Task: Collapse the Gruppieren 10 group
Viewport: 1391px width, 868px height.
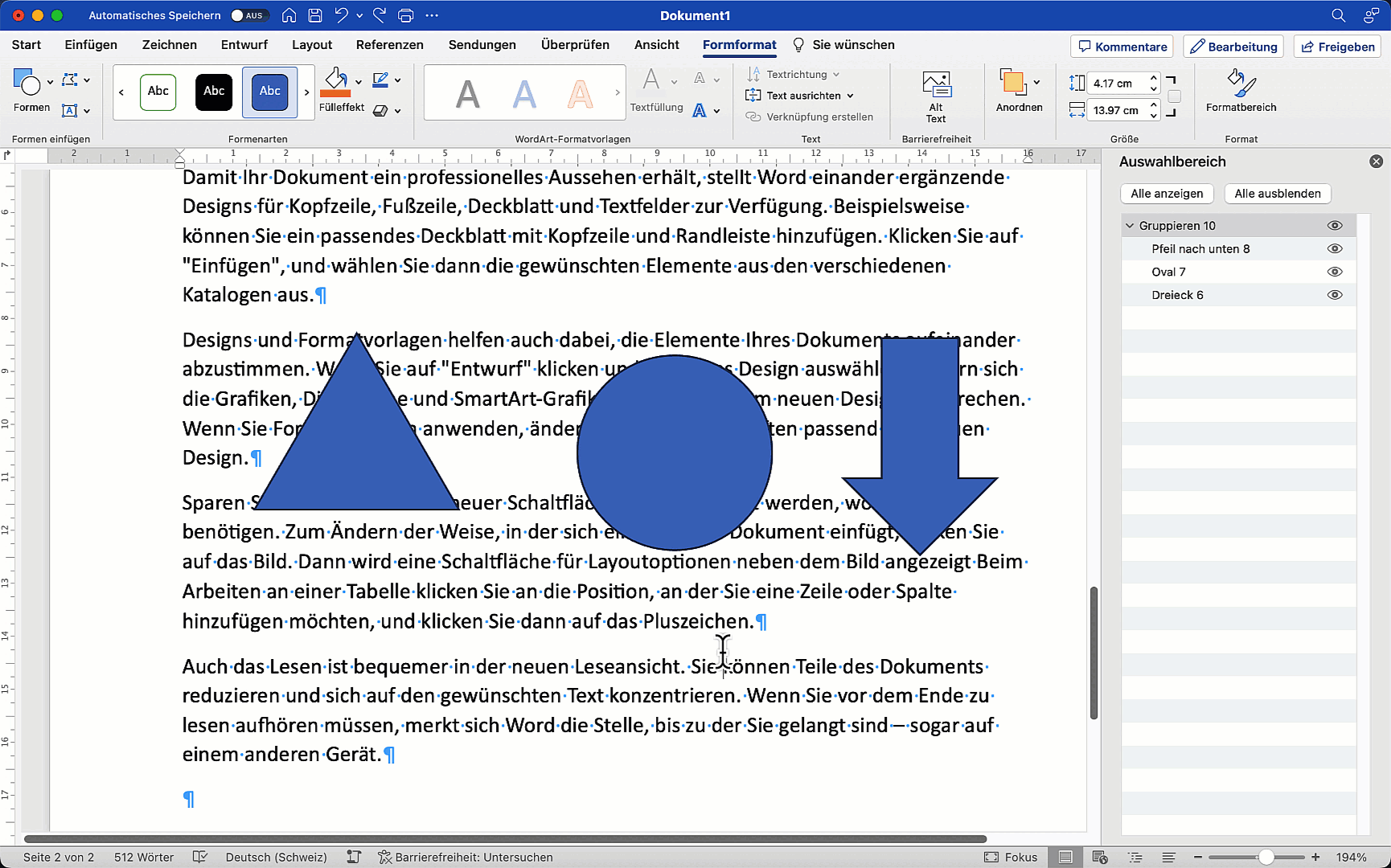Action: coord(1130,226)
